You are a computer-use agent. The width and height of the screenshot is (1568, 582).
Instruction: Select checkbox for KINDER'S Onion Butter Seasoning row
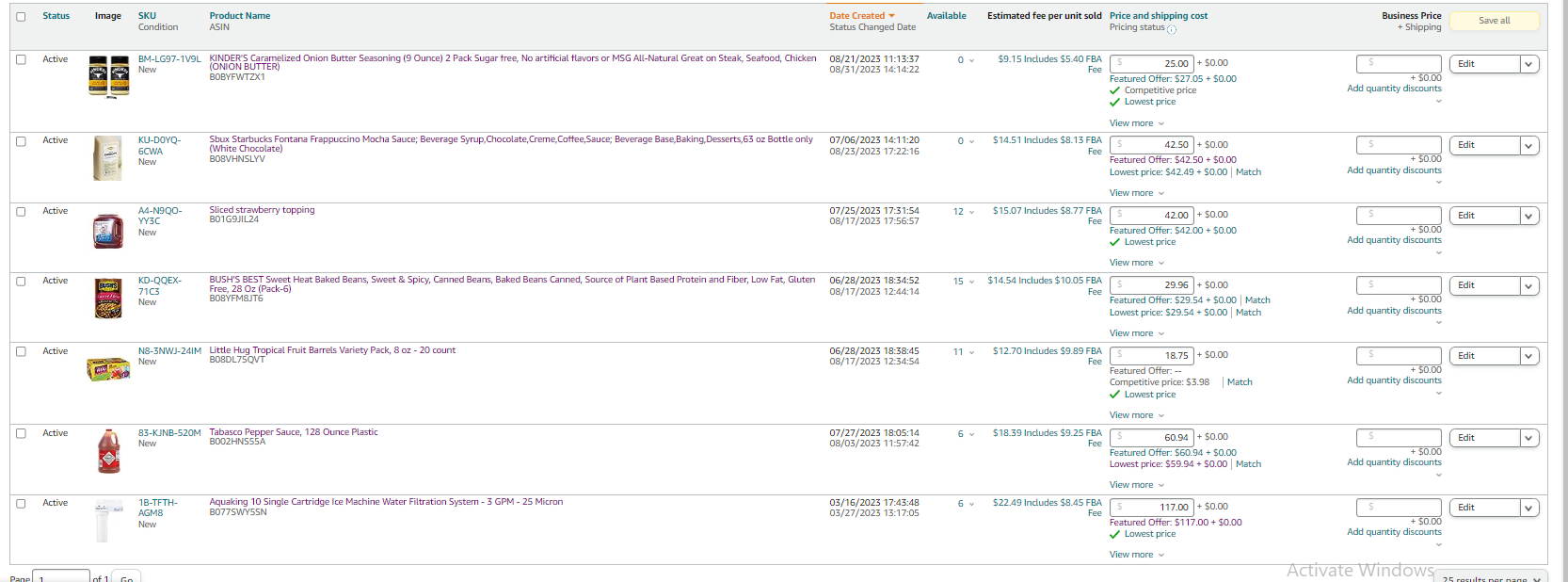[21, 59]
